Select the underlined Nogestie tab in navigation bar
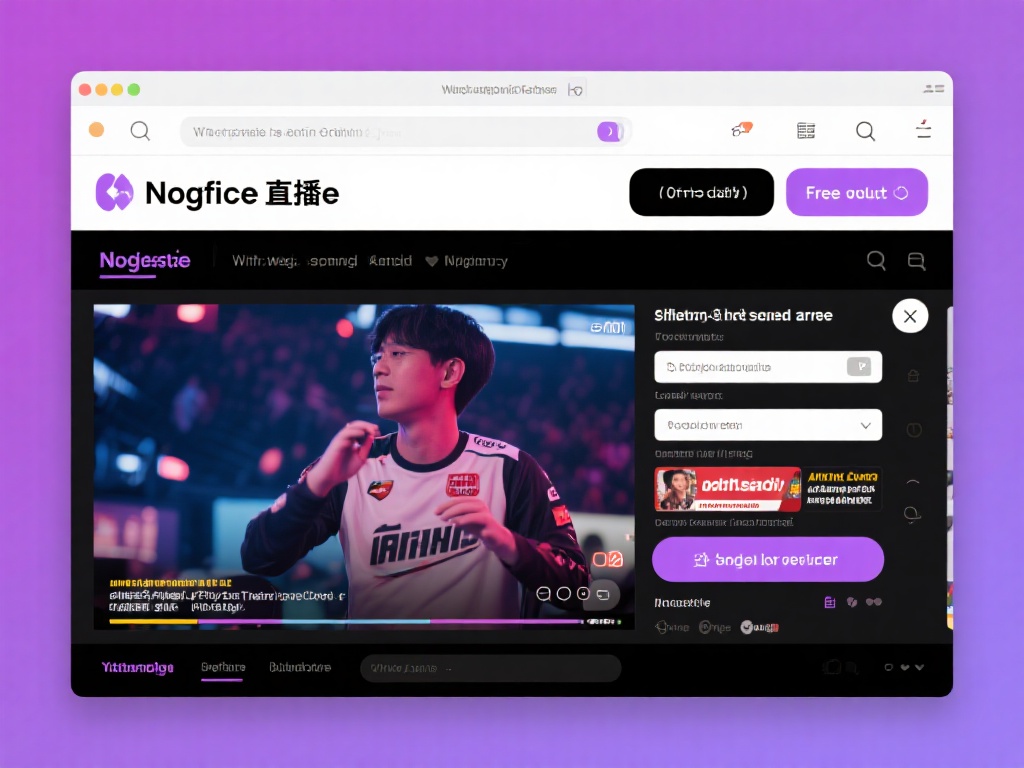The image size is (1024, 768). (144, 261)
